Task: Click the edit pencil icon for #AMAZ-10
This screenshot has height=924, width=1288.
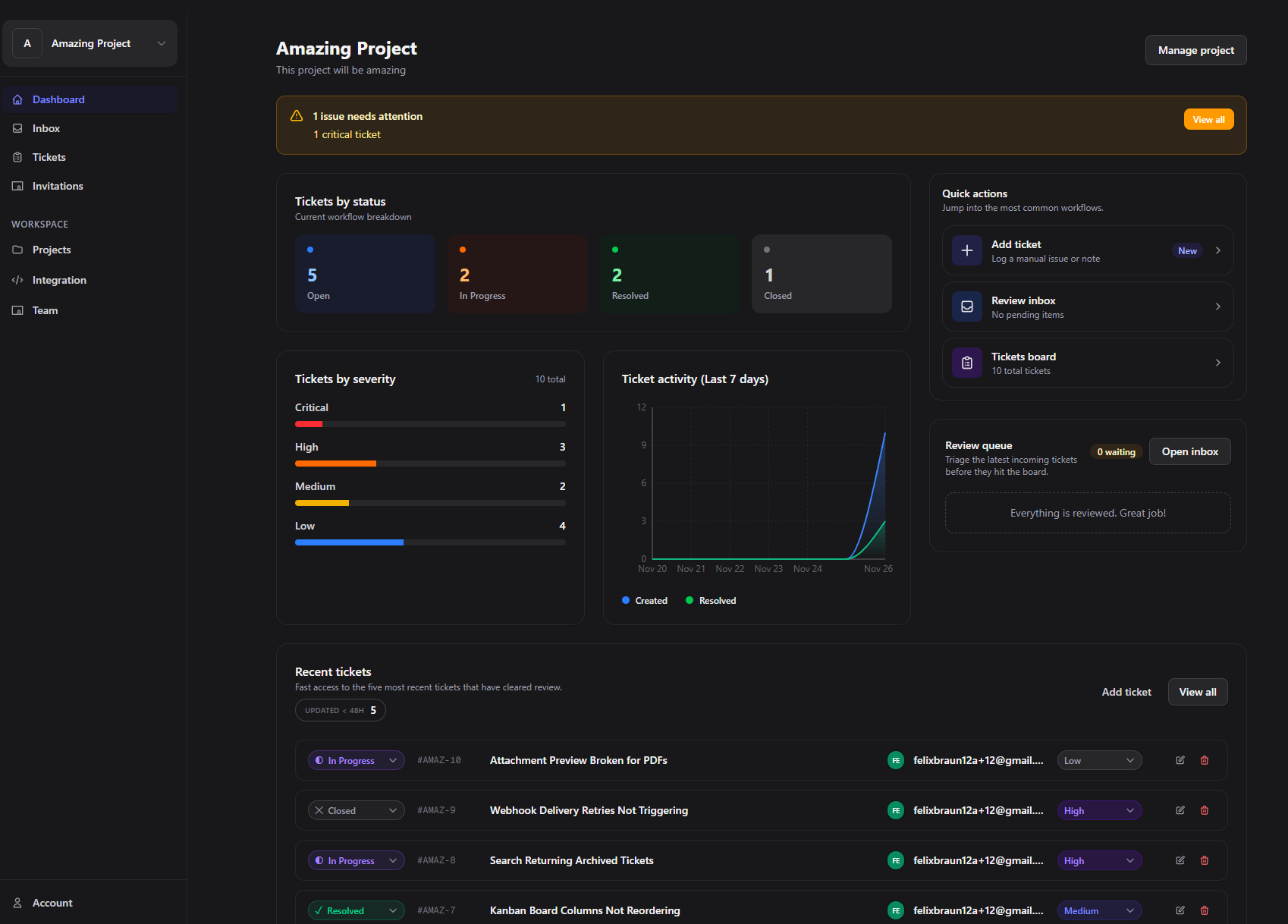Action: coord(1180,759)
